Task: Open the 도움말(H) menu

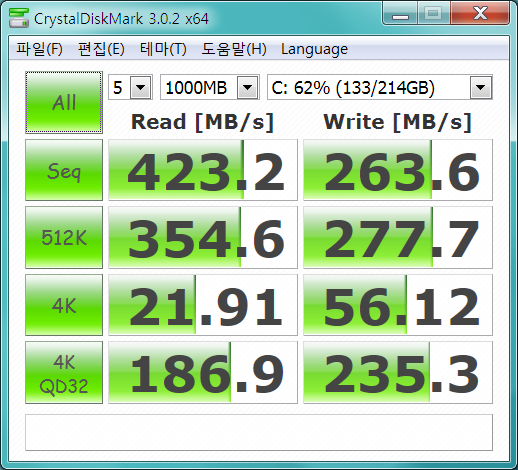Action: tap(234, 49)
